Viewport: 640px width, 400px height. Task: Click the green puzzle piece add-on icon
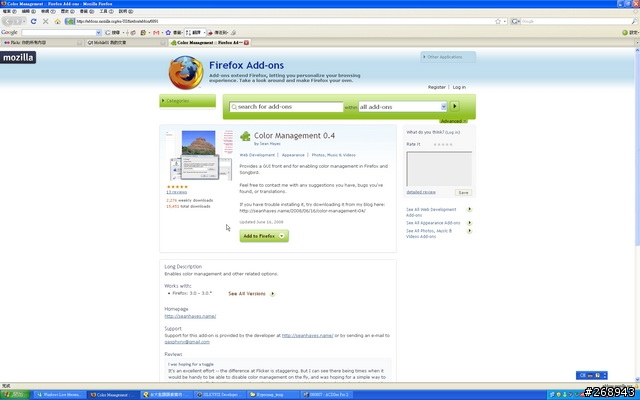[245, 136]
